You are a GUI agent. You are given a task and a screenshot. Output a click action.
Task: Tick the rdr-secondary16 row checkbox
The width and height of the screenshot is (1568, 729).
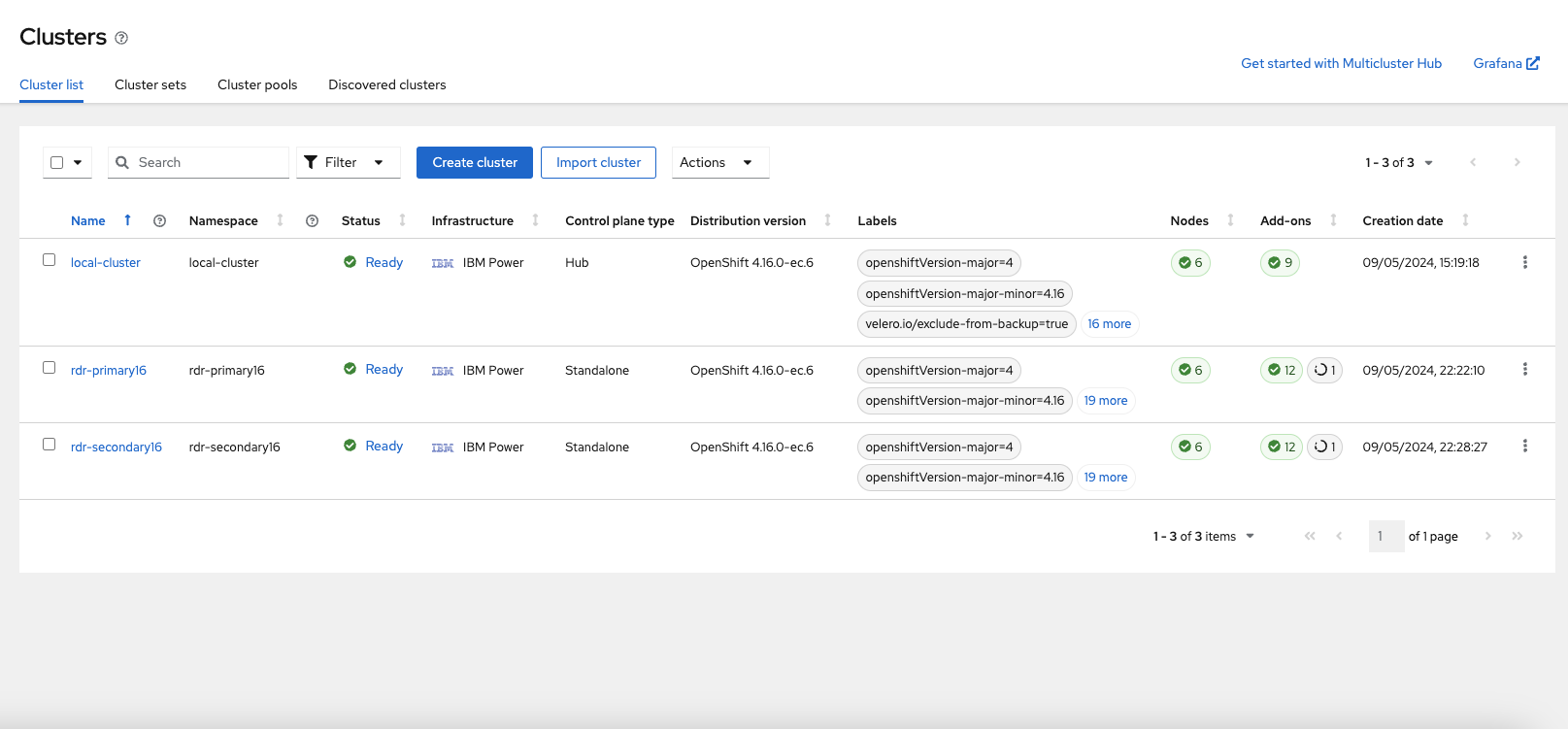50,445
